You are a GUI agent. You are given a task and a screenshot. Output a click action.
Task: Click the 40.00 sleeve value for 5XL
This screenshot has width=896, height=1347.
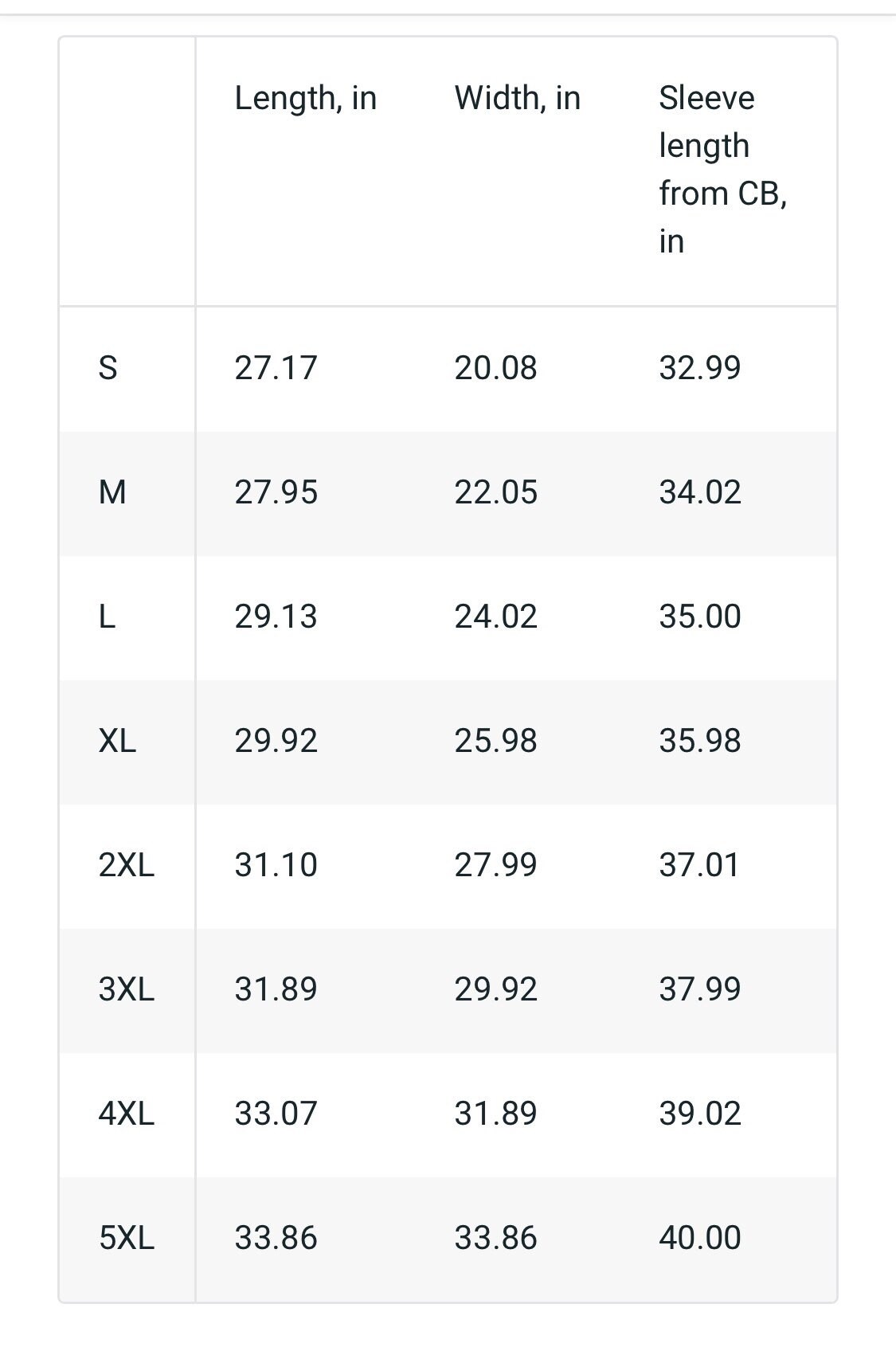click(x=700, y=1238)
